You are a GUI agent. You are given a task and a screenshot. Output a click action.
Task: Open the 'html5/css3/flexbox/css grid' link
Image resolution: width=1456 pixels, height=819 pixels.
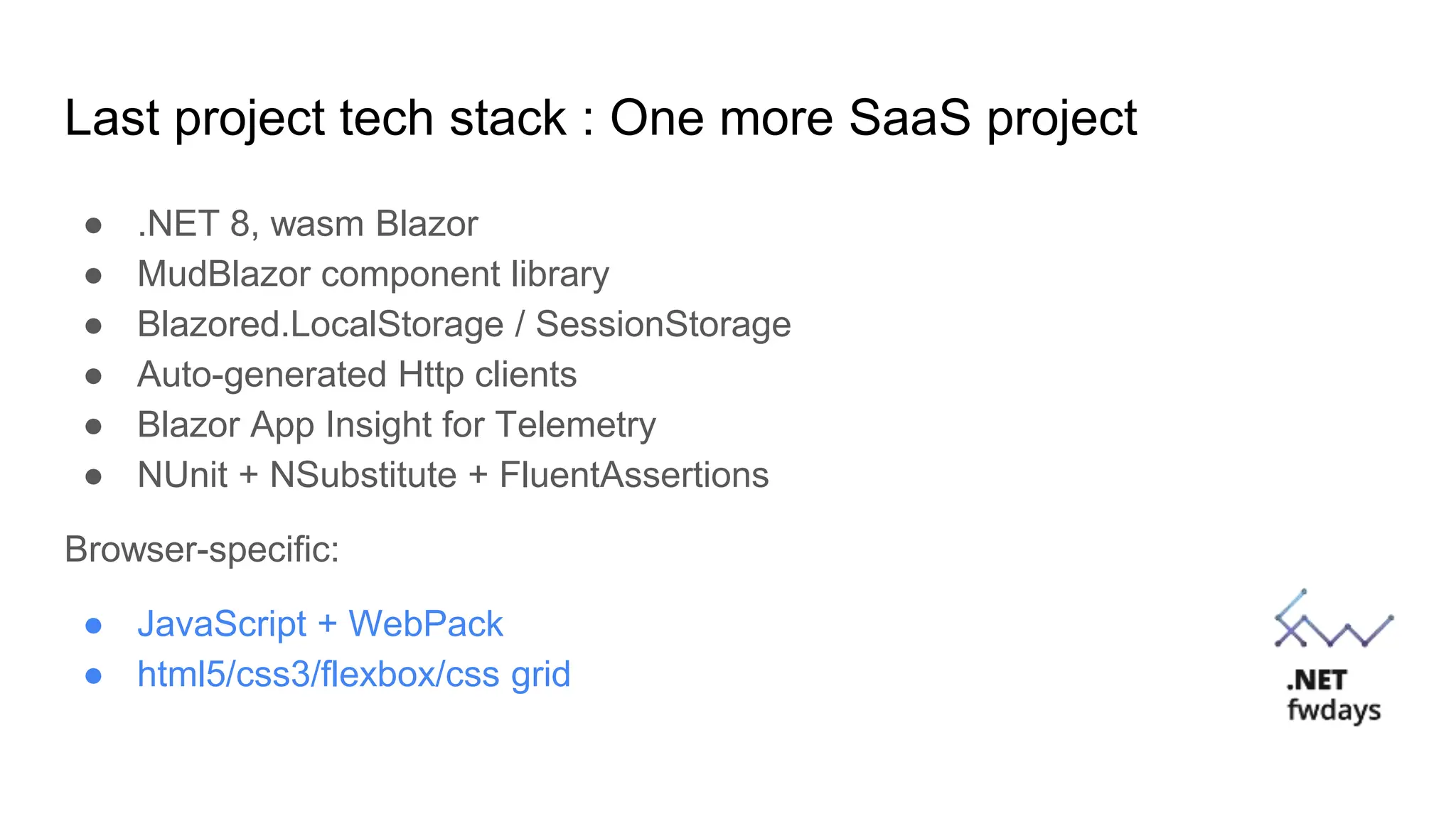pyautogui.click(x=353, y=675)
